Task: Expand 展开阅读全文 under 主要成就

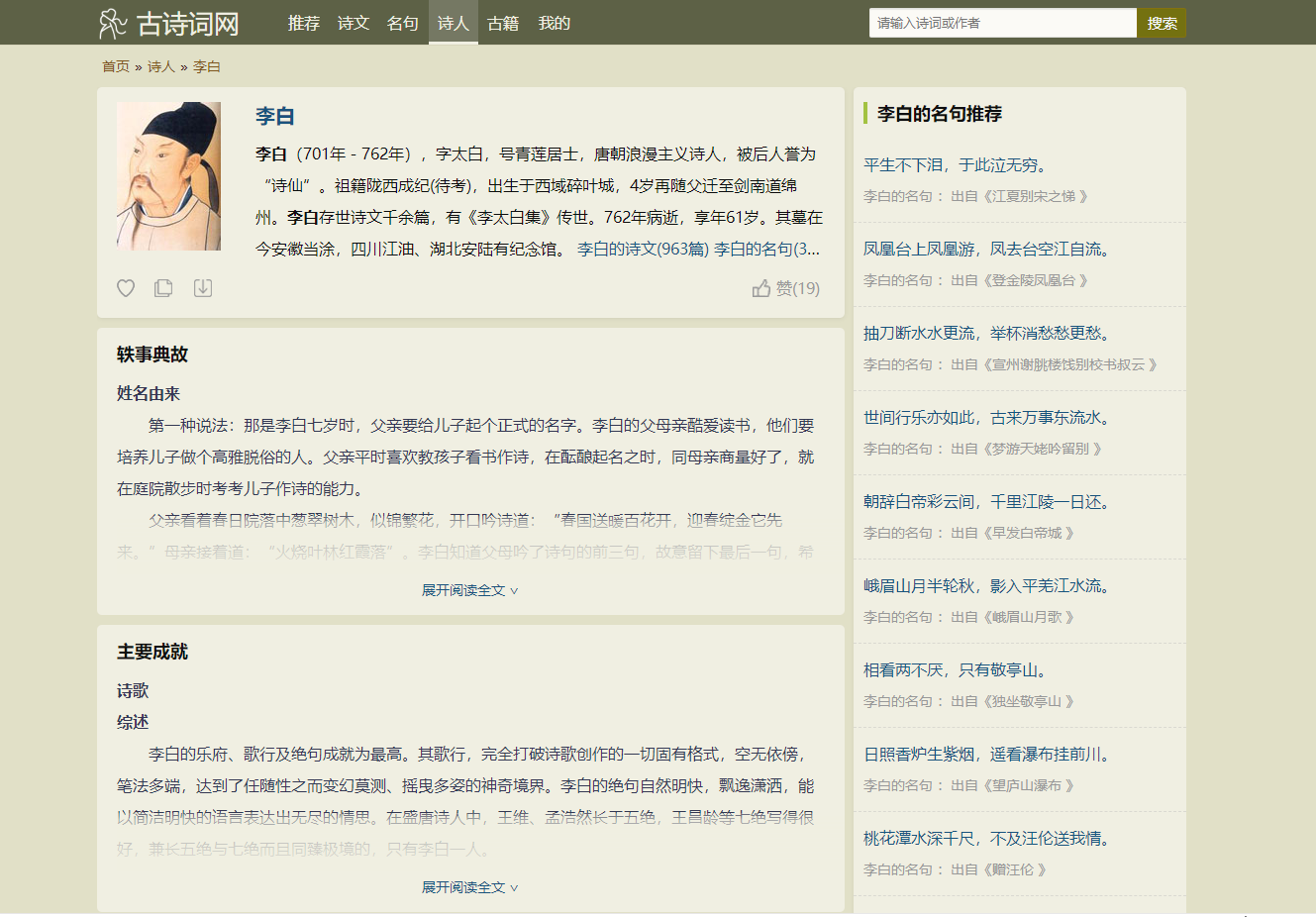Action: click(x=470, y=887)
